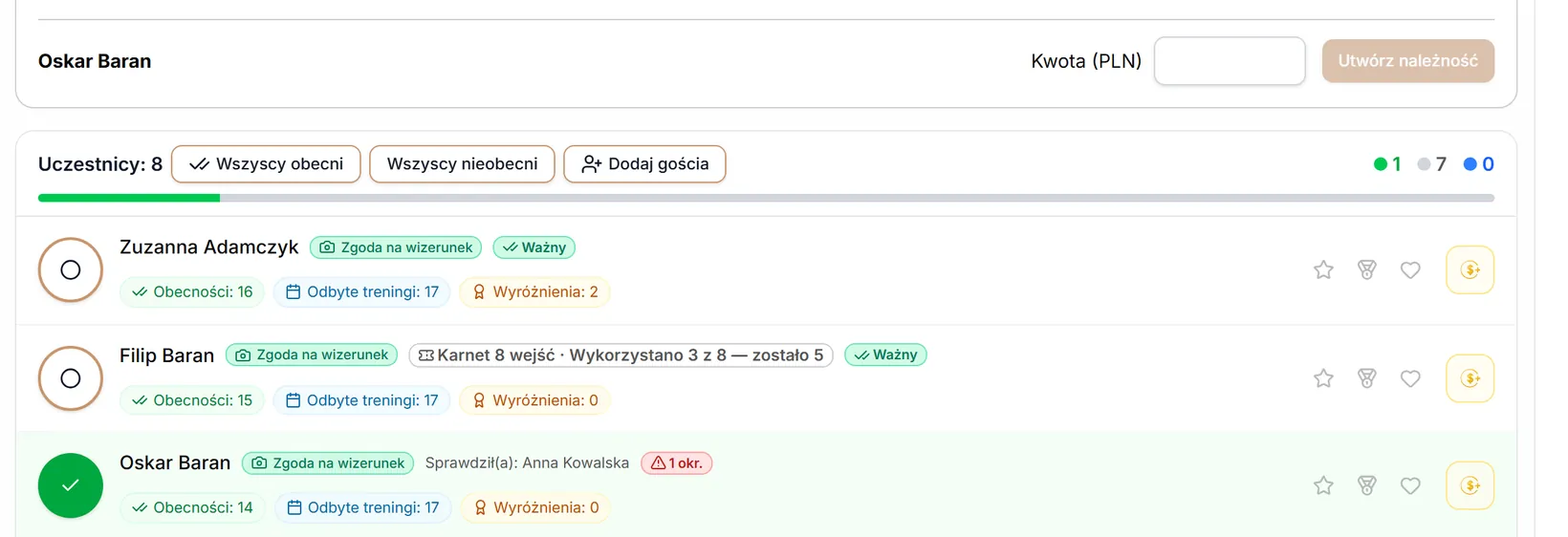The image size is (1568, 537).
Task: Click Wyróżnienia: 0 for Filip Baran
Action: [535, 400]
